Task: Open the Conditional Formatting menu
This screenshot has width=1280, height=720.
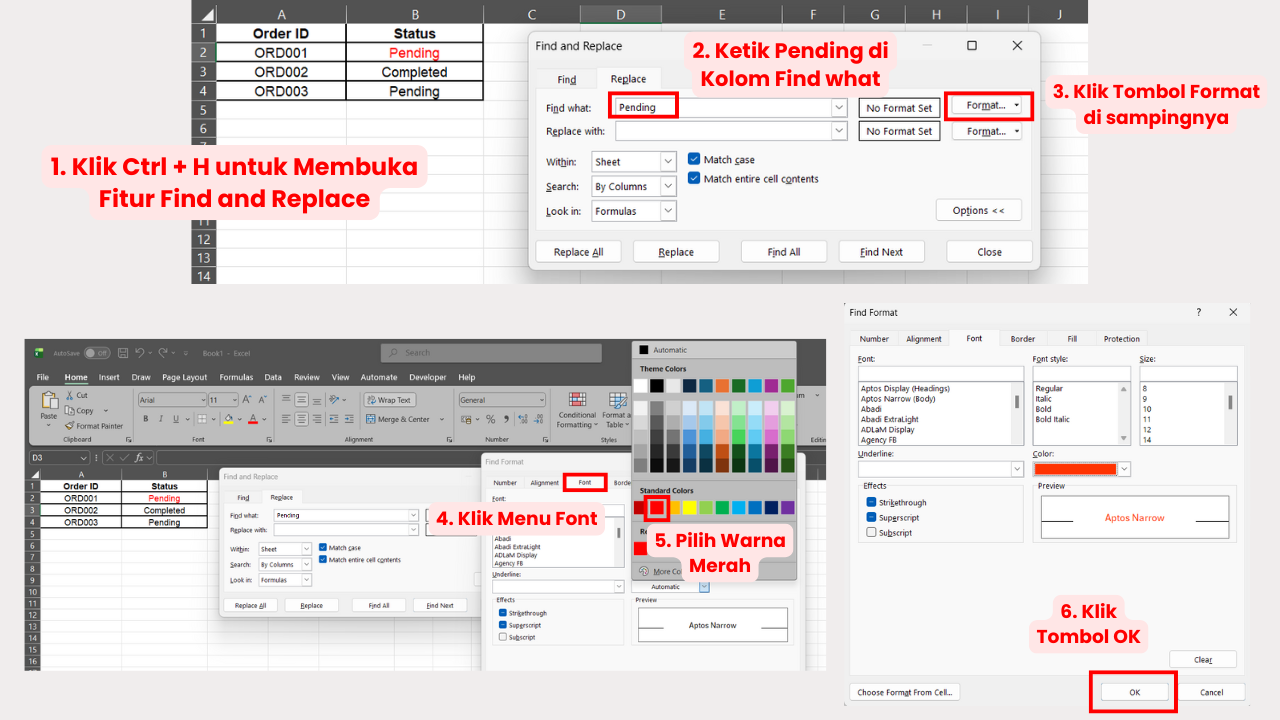Action: point(576,412)
